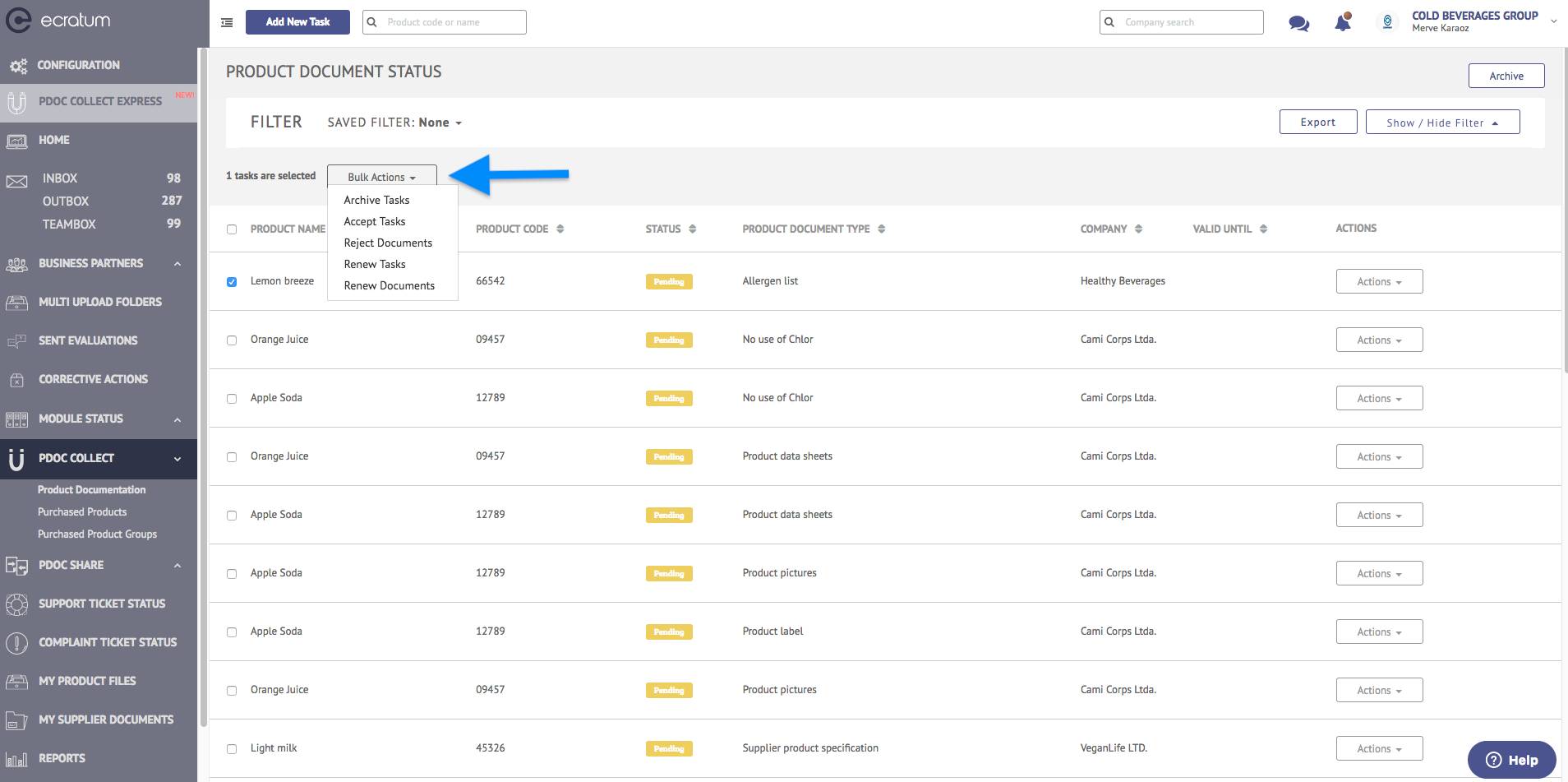The height and width of the screenshot is (782, 1568).
Task: Click the Archive button
Action: (x=1506, y=76)
